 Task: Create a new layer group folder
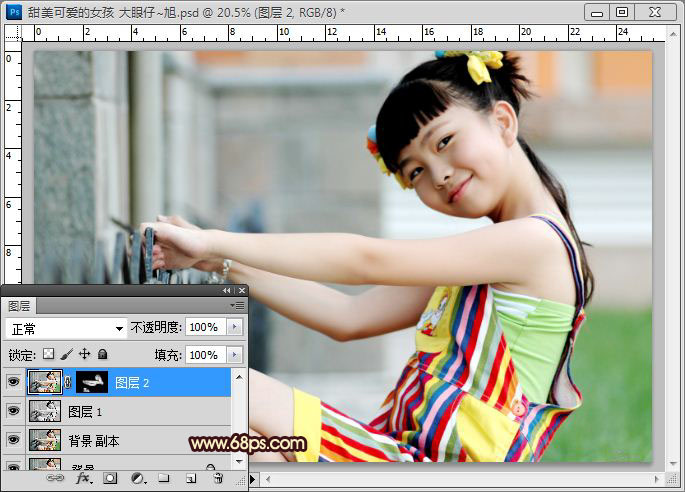[x=163, y=479]
